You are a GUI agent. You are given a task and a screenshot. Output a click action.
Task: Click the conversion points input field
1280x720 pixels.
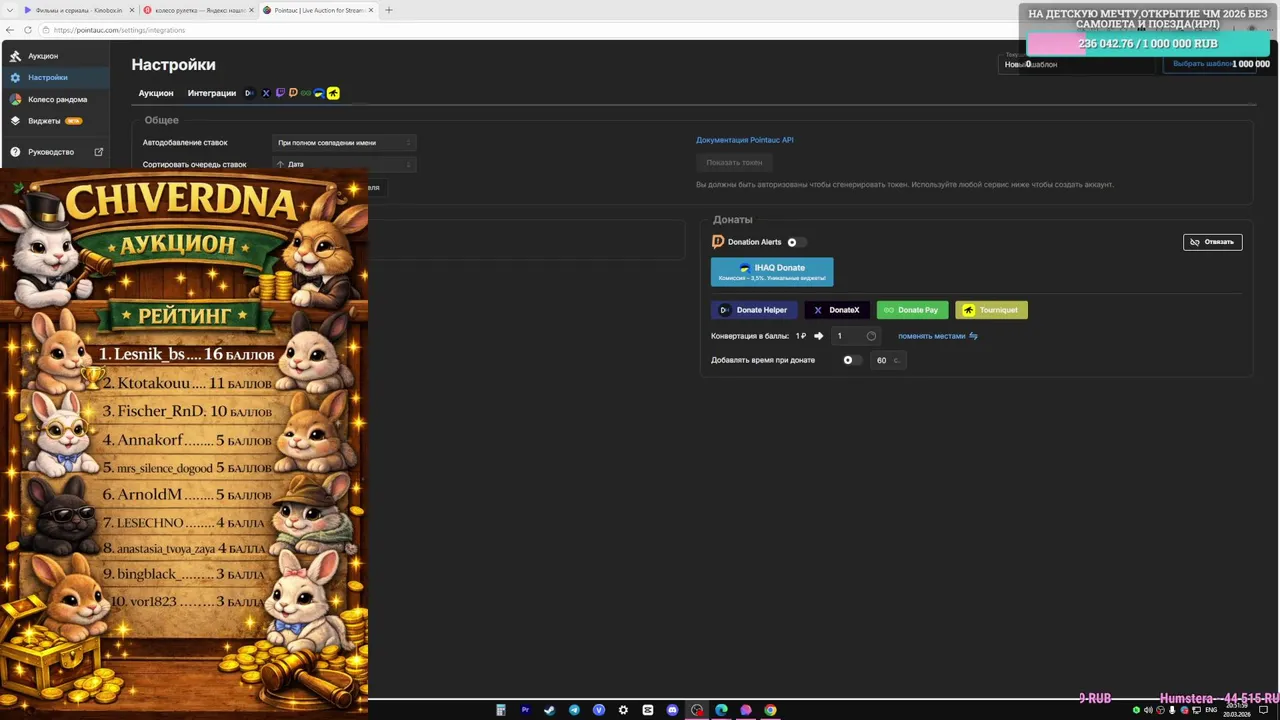856,336
